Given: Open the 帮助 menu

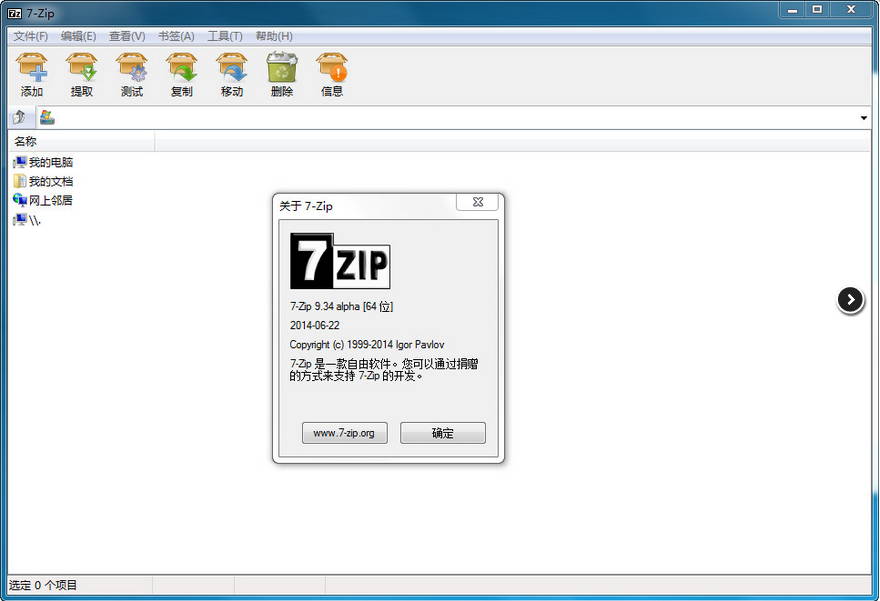Looking at the screenshot, I should [x=274, y=35].
